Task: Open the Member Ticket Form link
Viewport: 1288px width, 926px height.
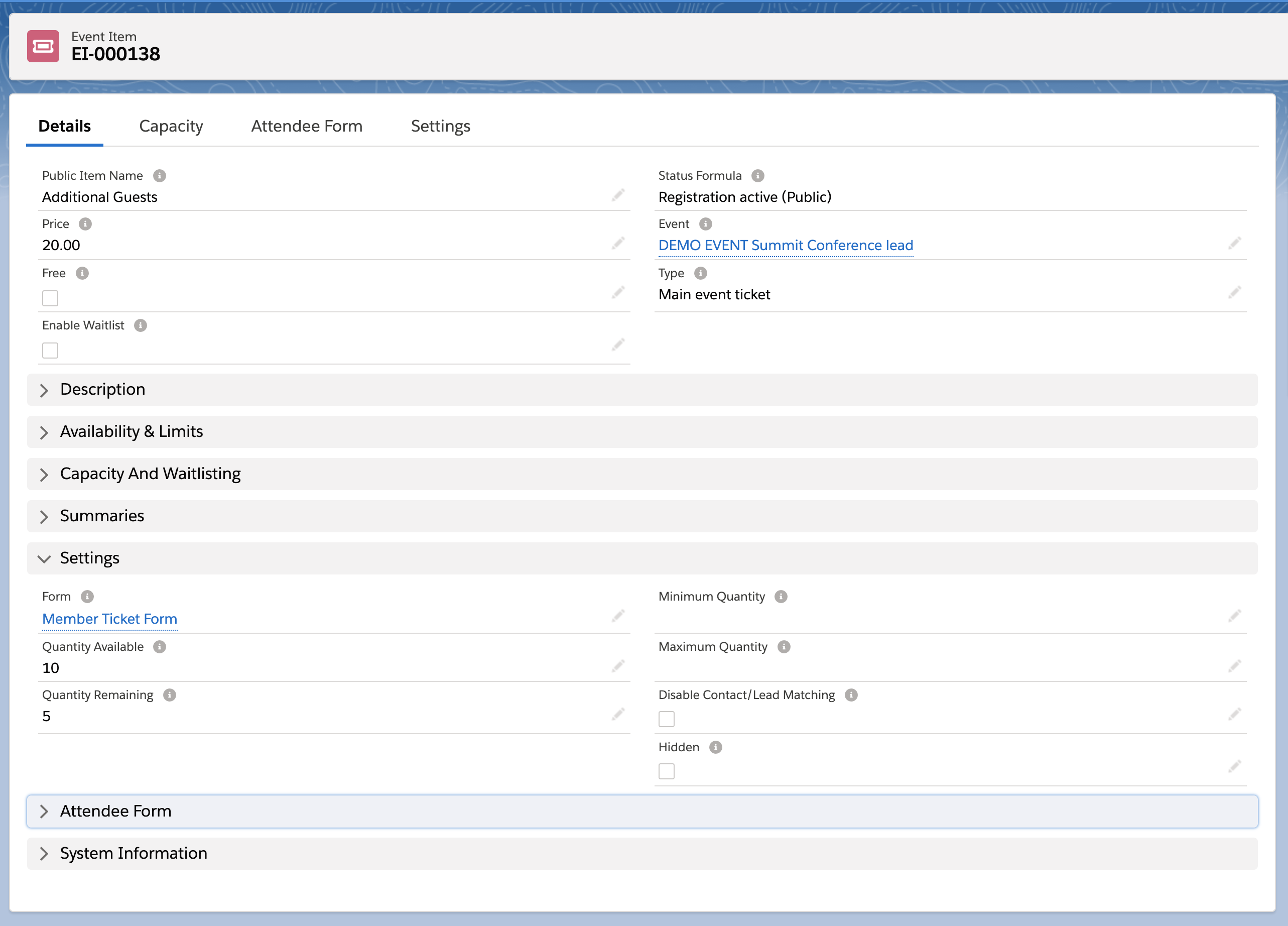Action: [109, 619]
